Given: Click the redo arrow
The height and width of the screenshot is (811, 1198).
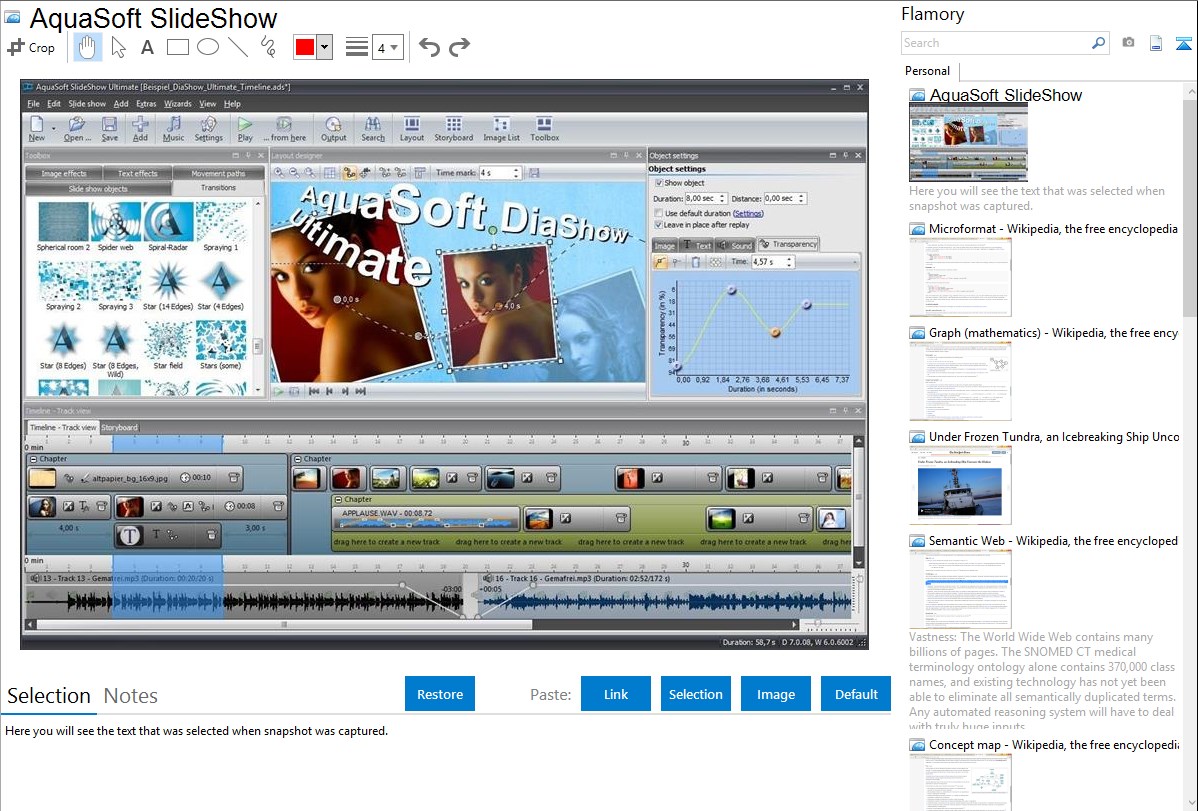Looking at the screenshot, I should pos(459,47).
